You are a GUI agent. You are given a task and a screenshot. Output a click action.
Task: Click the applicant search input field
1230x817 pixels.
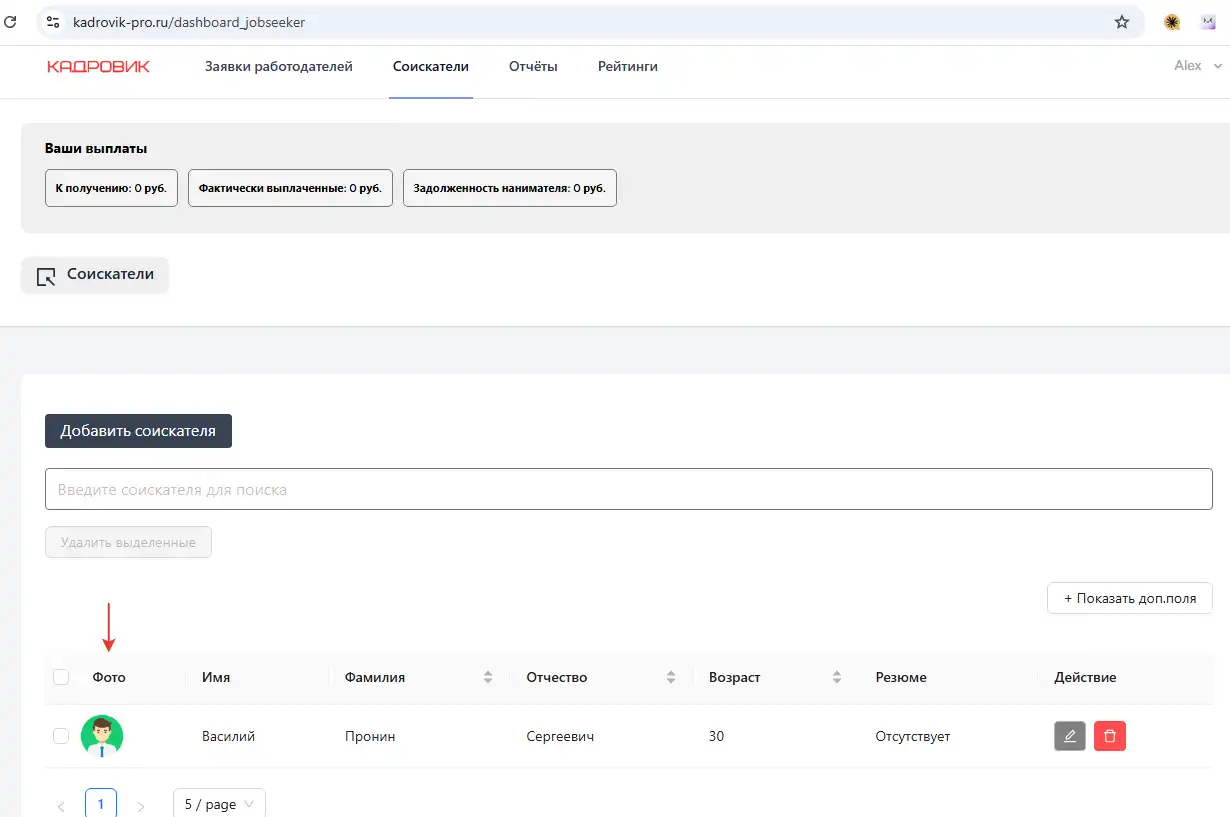click(628, 490)
